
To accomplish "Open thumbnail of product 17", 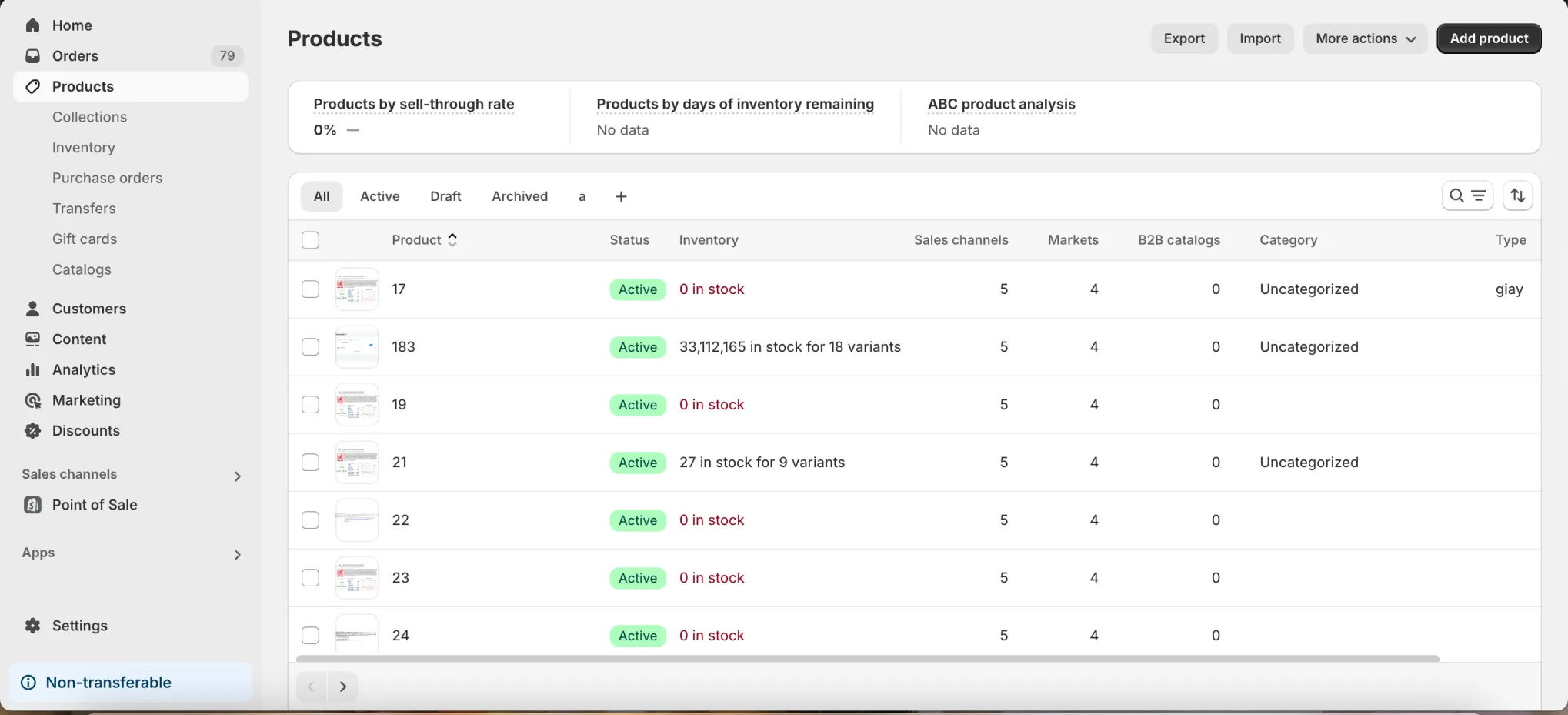I will click(357, 289).
